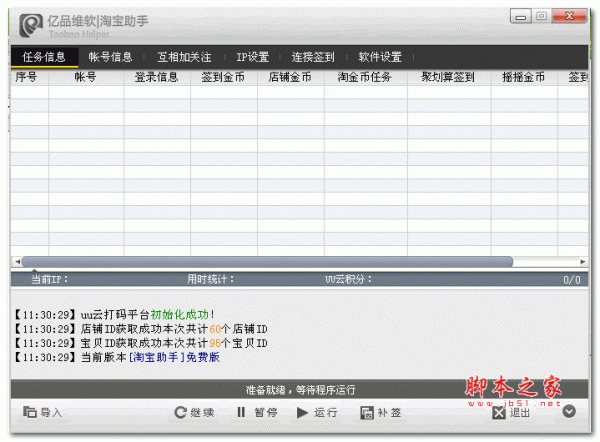Click the 亿品维软 app logo icon

coord(31,25)
